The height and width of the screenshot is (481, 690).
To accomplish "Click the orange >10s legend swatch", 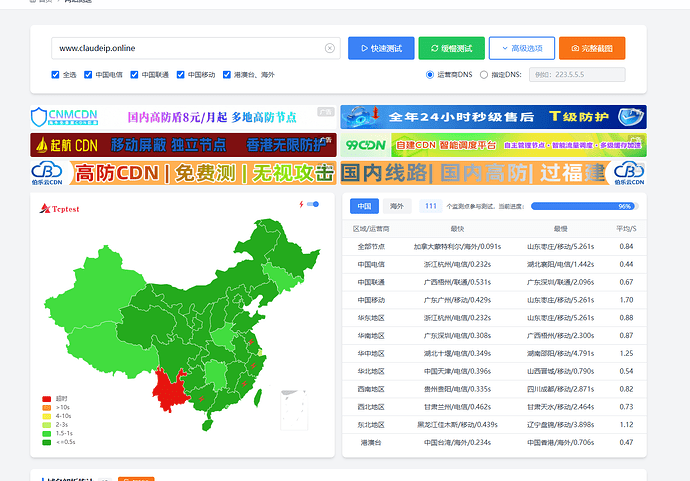I will [47, 408].
